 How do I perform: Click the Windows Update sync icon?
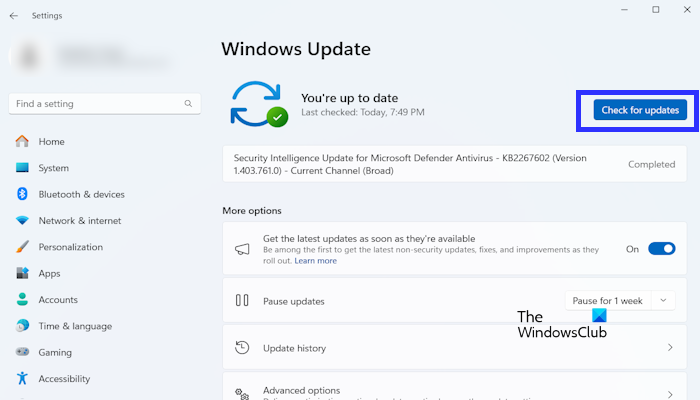tap(259, 104)
